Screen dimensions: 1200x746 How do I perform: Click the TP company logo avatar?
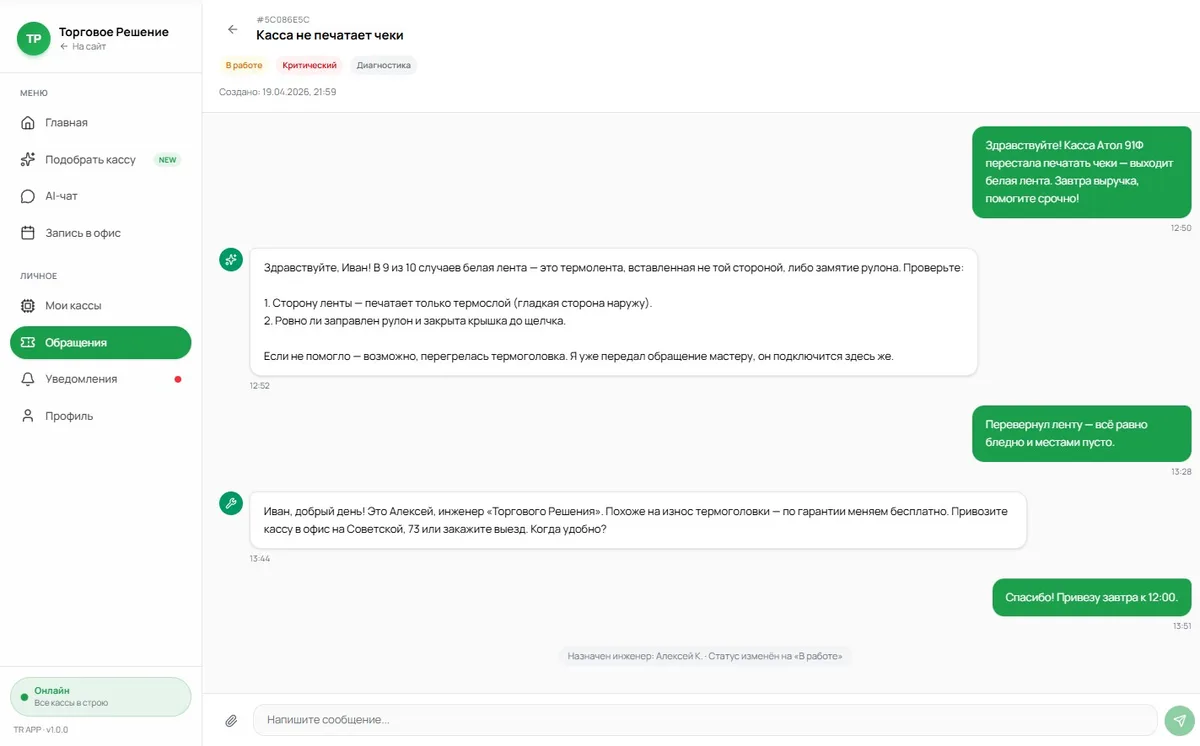click(x=33, y=39)
